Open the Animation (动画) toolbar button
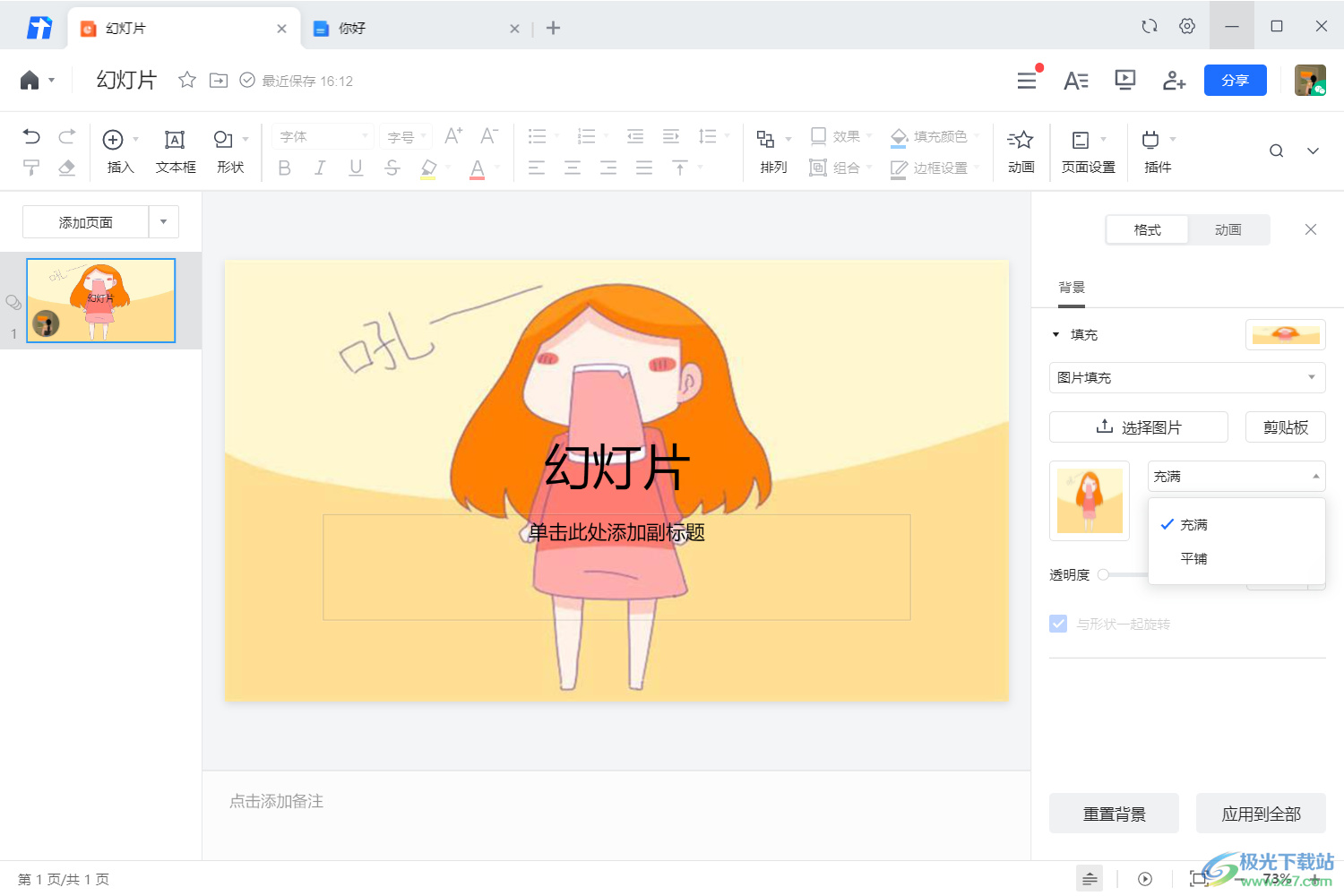The image size is (1344, 896). (x=1021, y=151)
